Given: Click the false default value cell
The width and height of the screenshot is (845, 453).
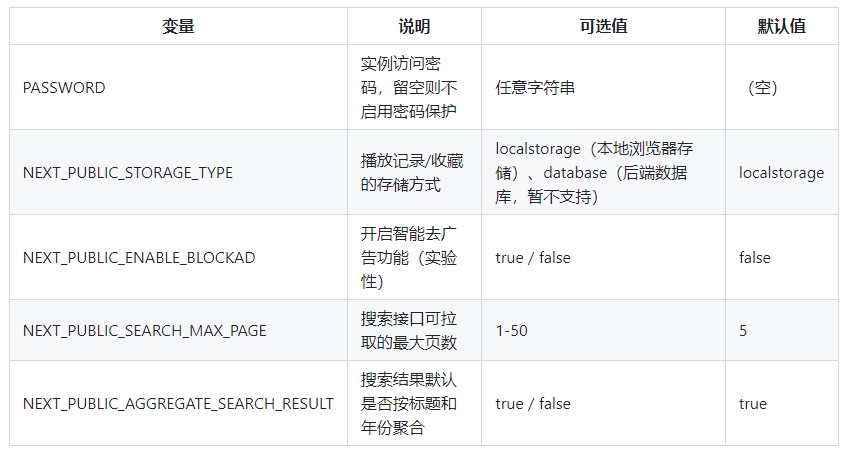Looking at the screenshot, I should (x=755, y=258).
